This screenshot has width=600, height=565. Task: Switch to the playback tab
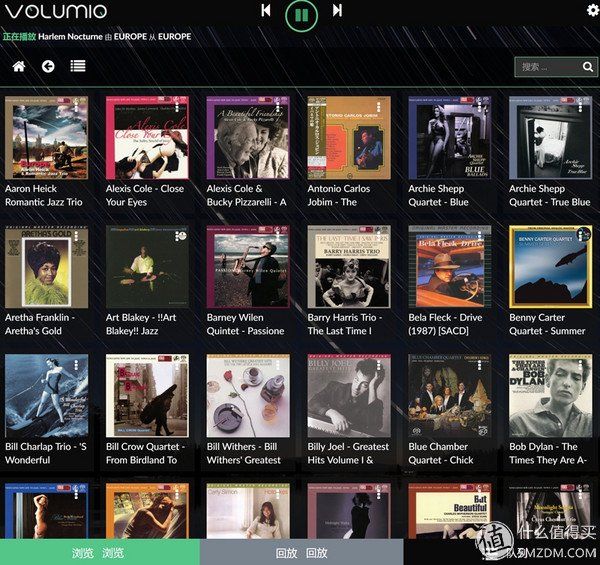pos(301,553)
